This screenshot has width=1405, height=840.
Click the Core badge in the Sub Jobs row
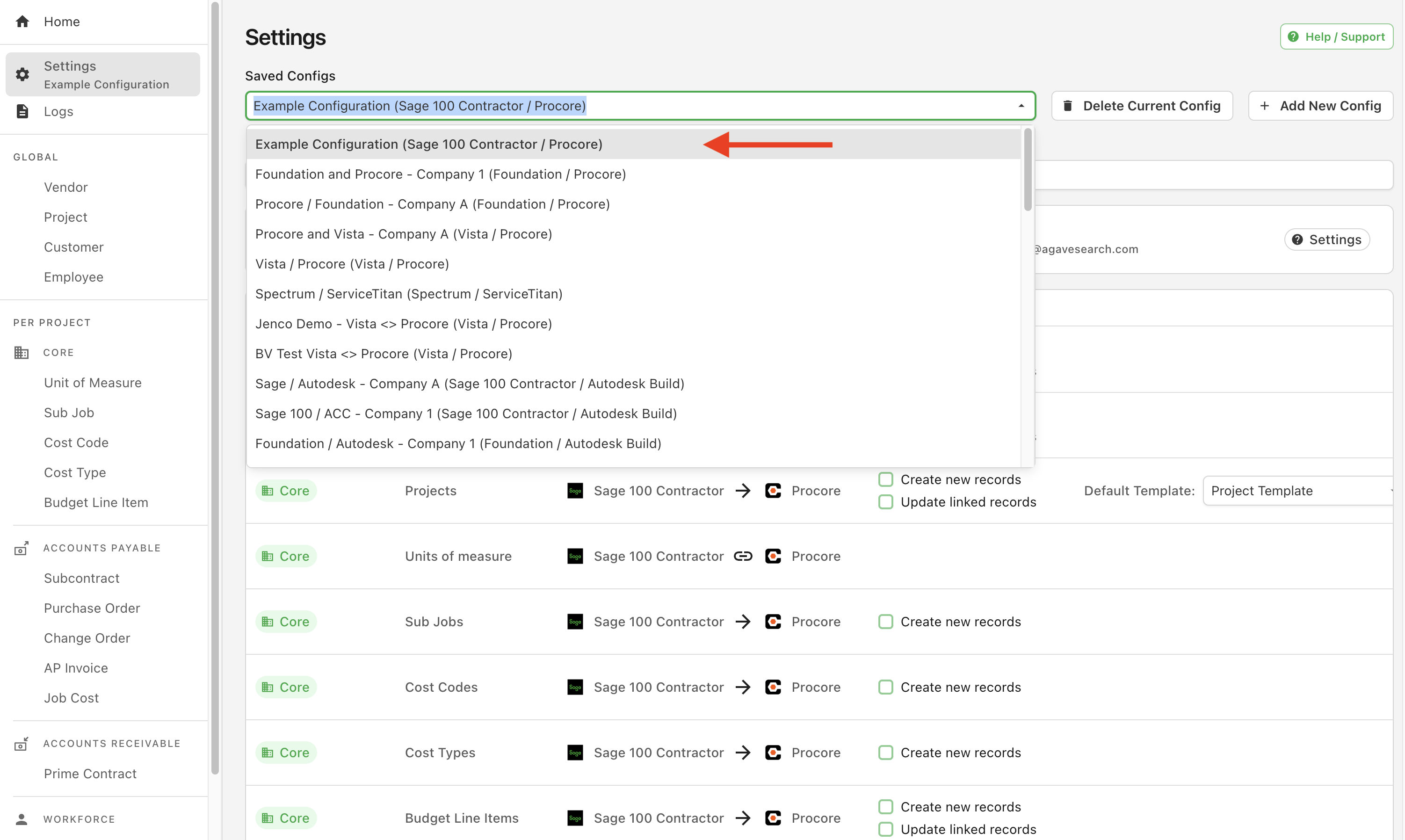286,622
